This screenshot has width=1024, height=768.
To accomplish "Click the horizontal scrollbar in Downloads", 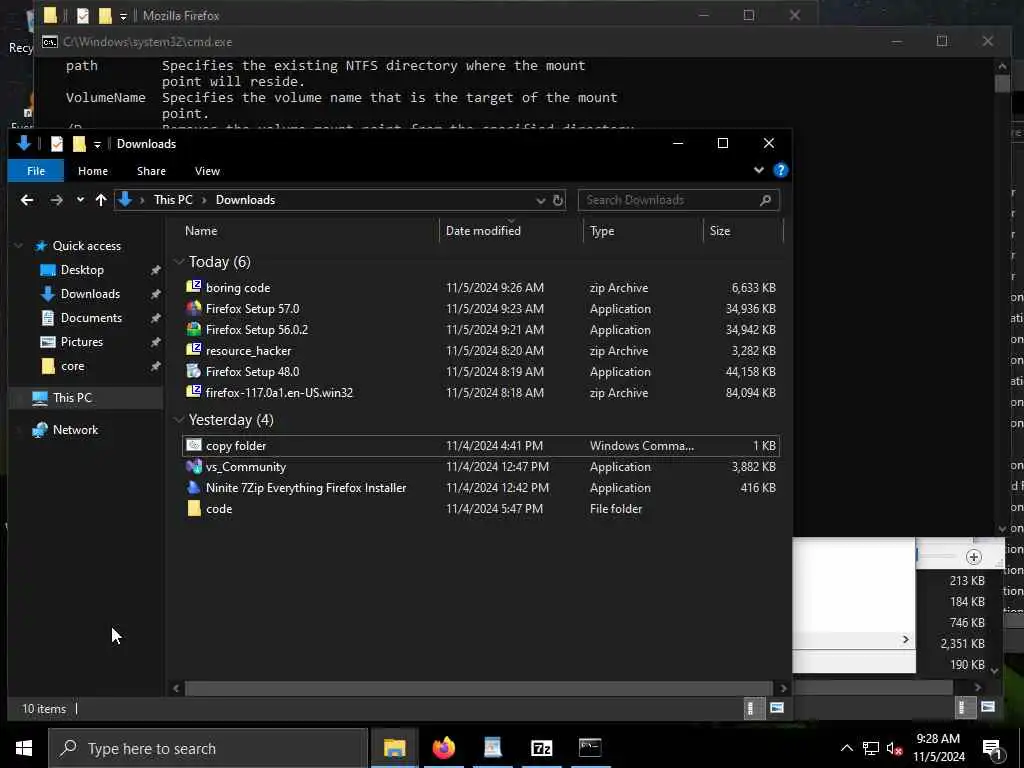I will (478, 688).
